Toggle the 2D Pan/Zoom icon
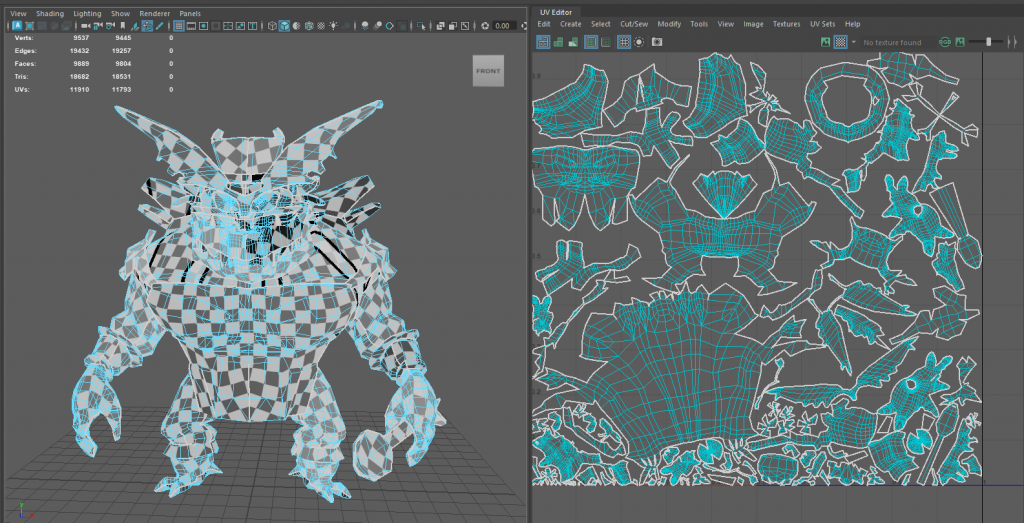1024x523 pixels. [x=147, y=26]
